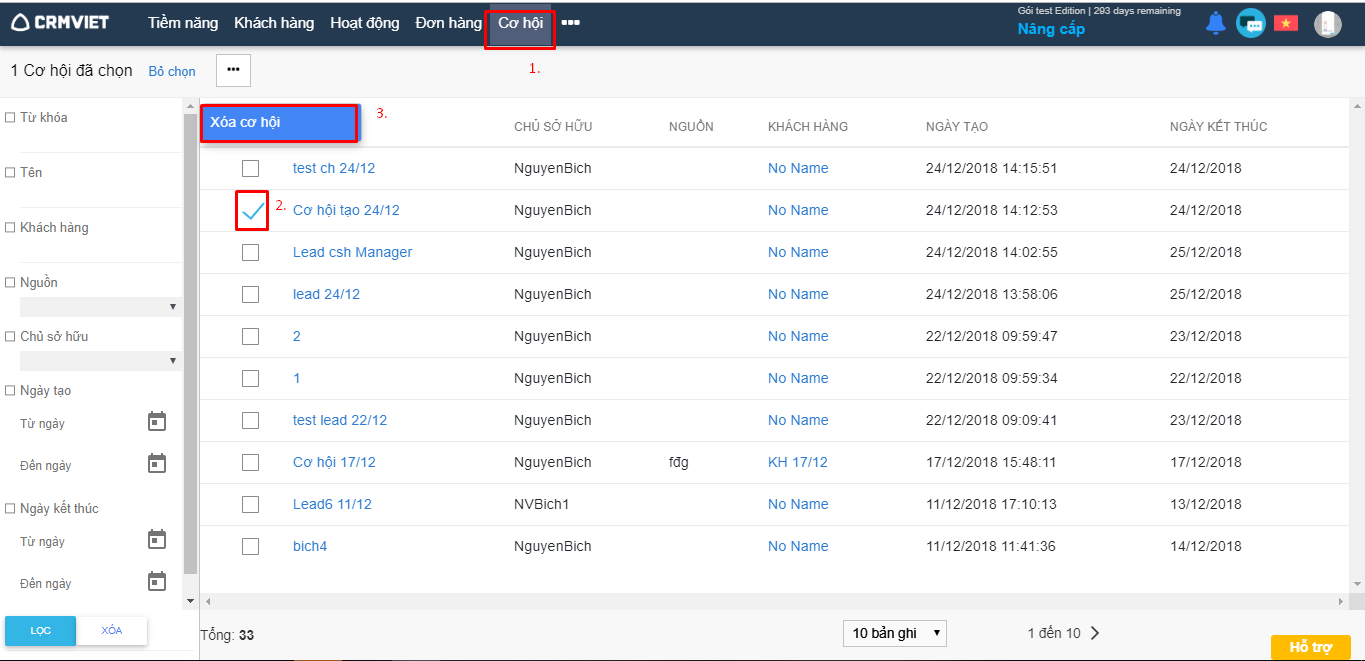Open the user profile avatar
Screen dimensions: 1365x661
tap(1327, 24)
